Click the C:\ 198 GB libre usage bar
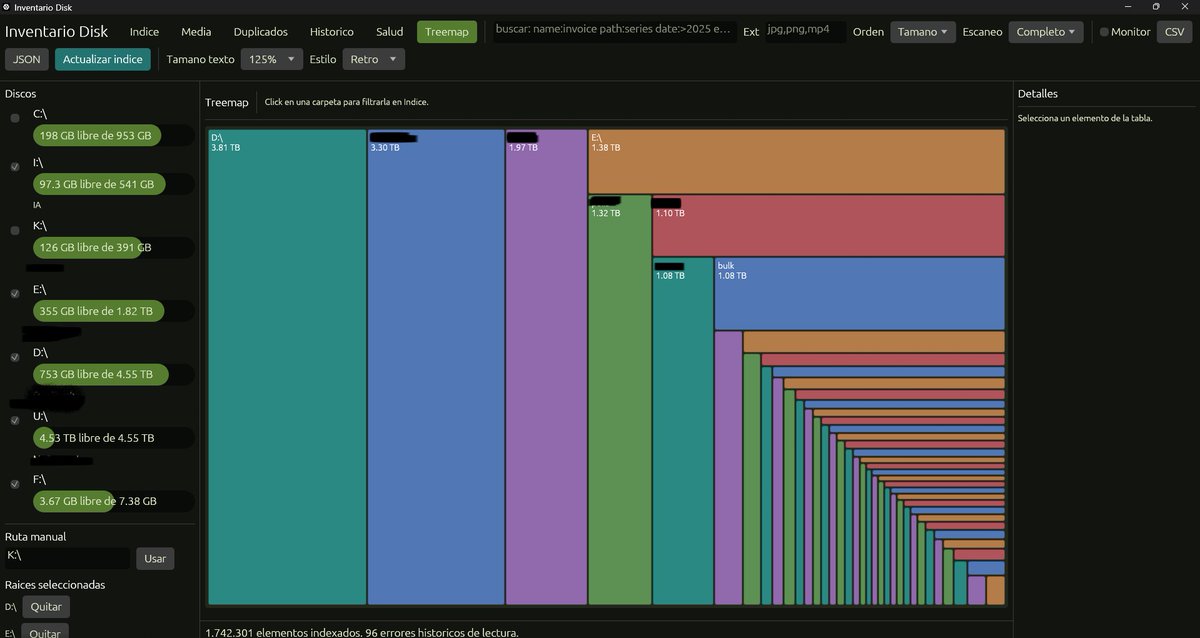The width and height of the screenshot is (1200, 638). point(112,136)
